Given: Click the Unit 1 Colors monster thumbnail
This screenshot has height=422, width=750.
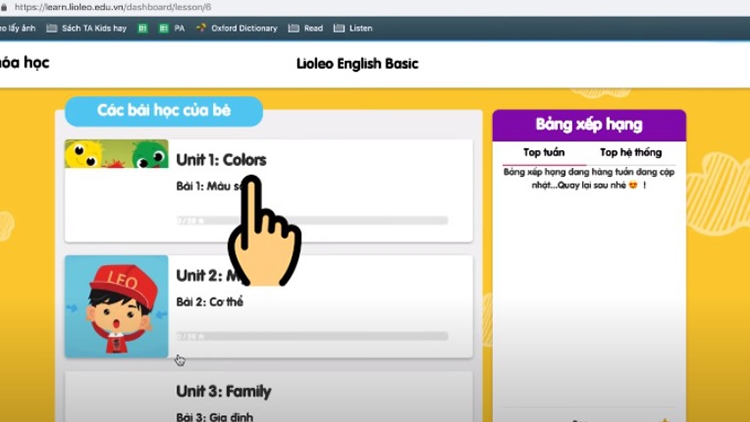Looking at the screenshot, I should [x=117, y=154].
